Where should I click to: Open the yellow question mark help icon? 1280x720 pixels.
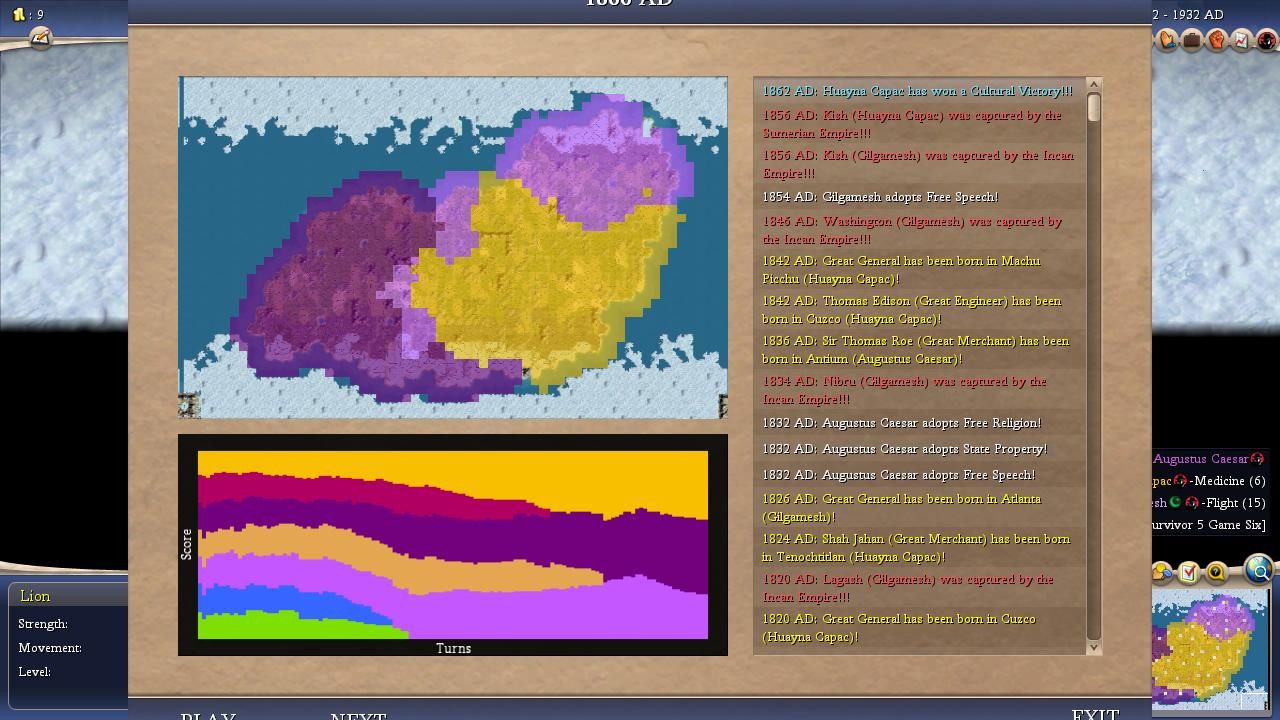tap(1216, 572)
